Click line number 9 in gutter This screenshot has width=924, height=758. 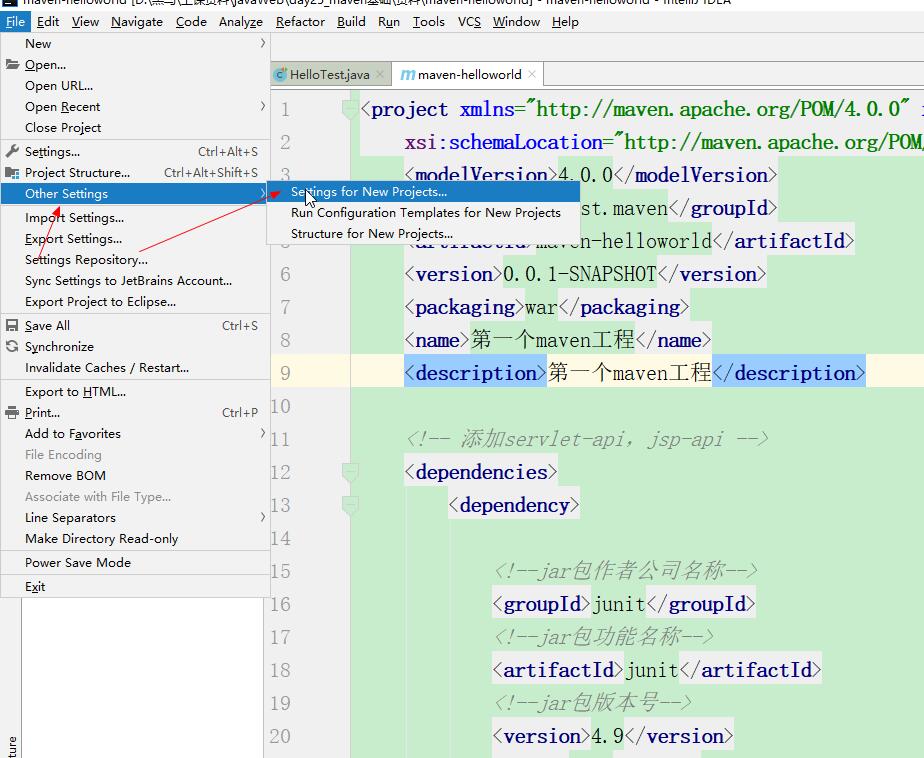tap(285, 373)
